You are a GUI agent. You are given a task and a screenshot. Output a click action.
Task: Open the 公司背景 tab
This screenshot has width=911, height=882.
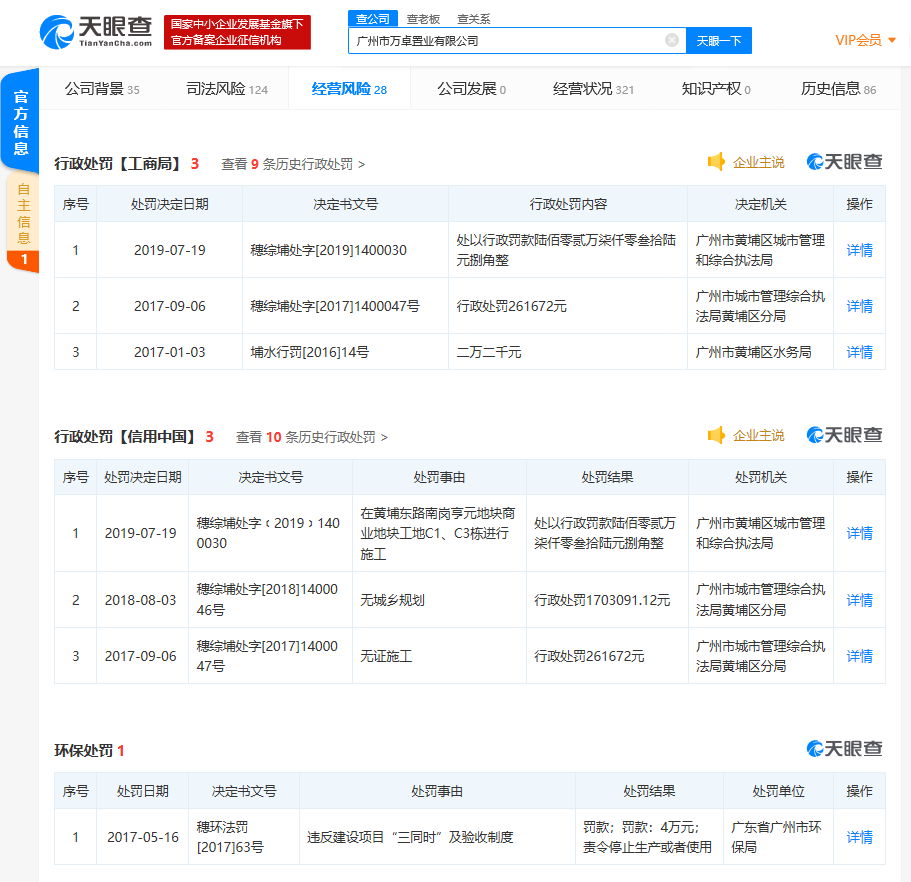point(102,89)
